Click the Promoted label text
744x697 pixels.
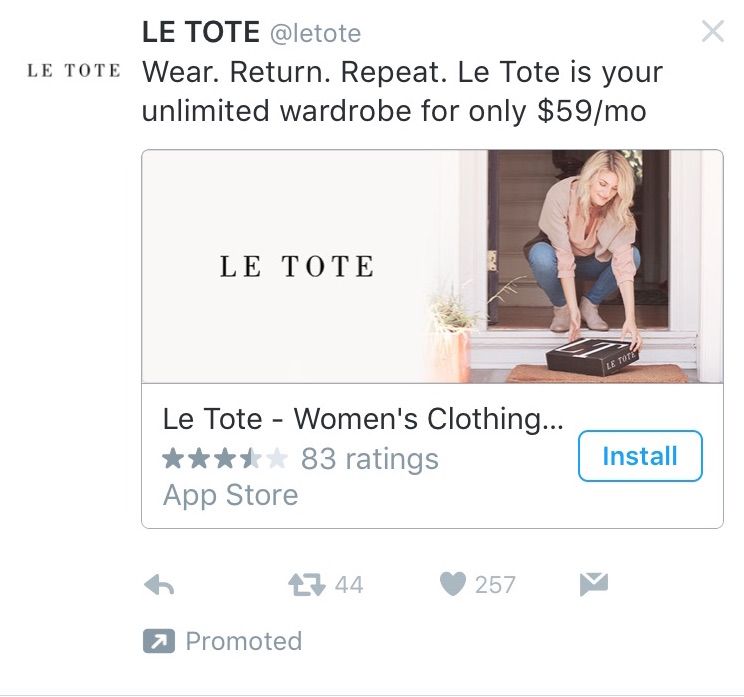click(243, 641)
